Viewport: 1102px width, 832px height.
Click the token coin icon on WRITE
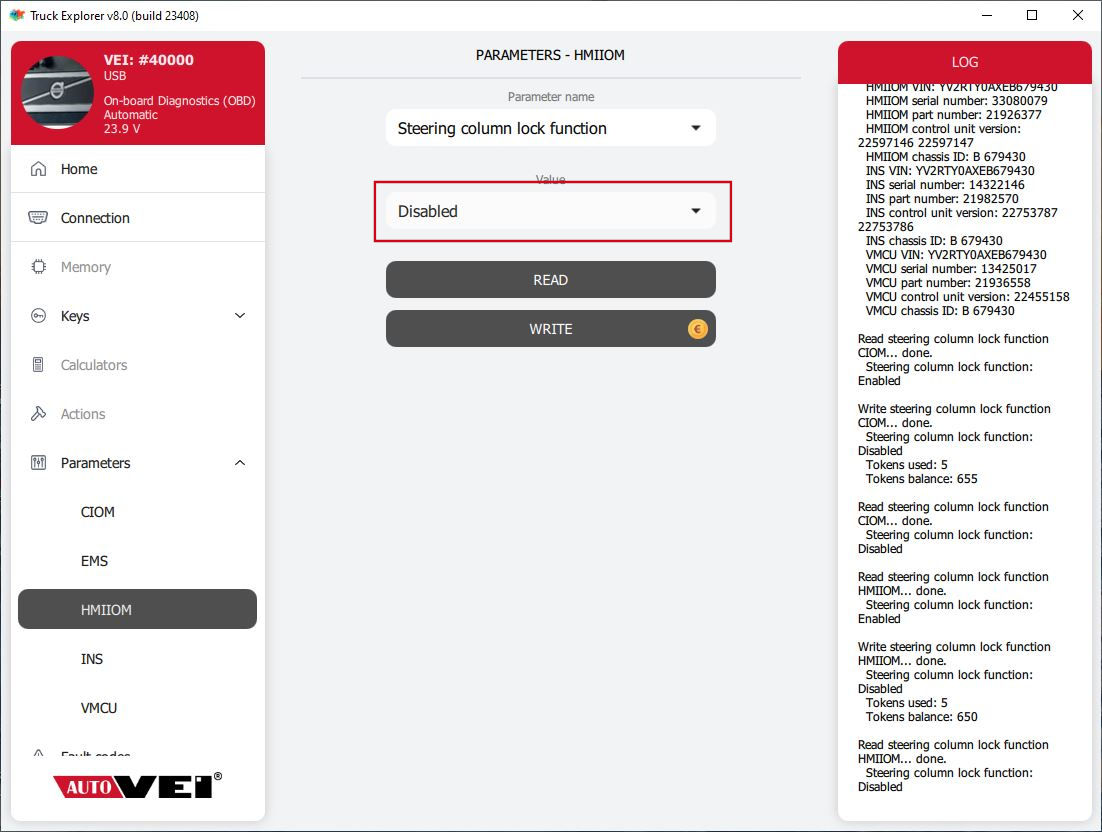pyautogui.click(x=697, y=329)
